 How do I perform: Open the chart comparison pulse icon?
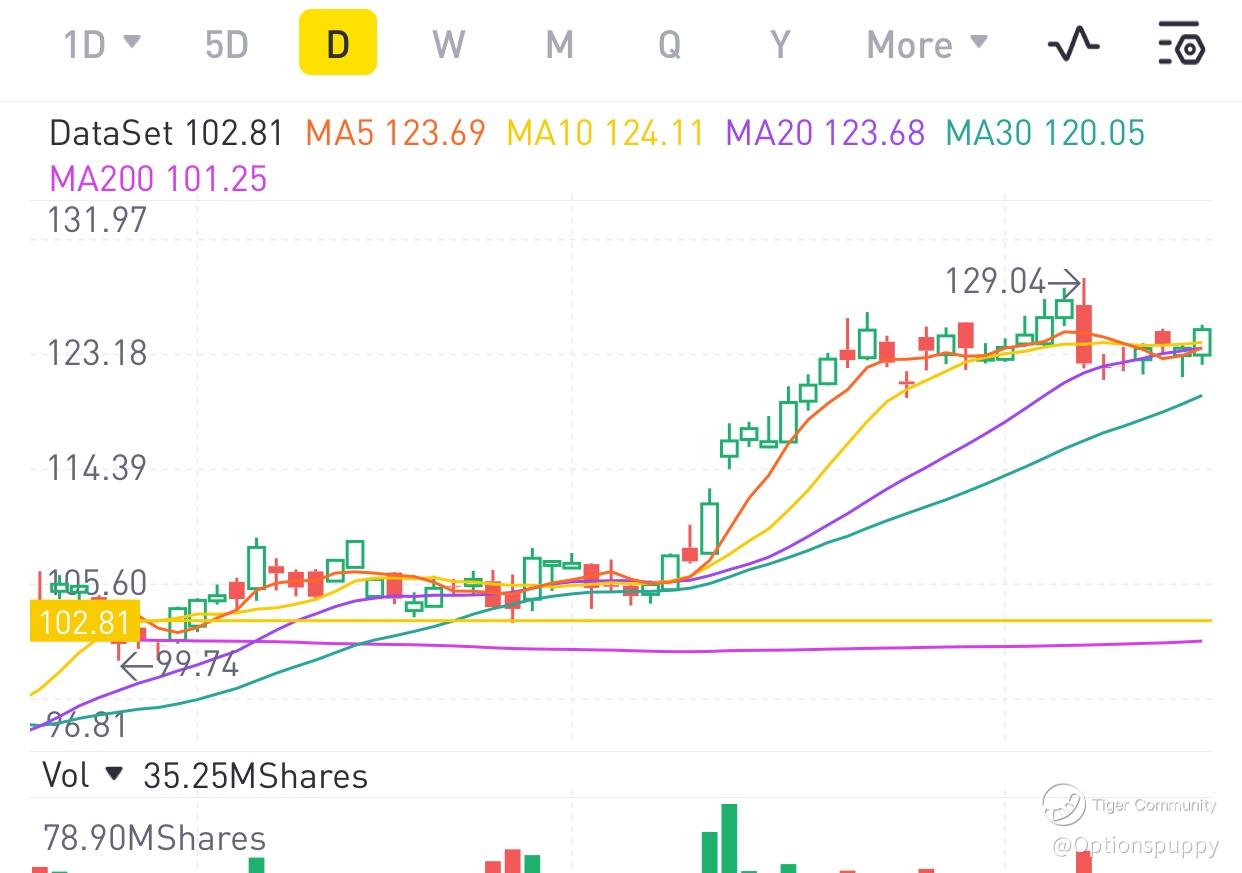(1073, 44)
